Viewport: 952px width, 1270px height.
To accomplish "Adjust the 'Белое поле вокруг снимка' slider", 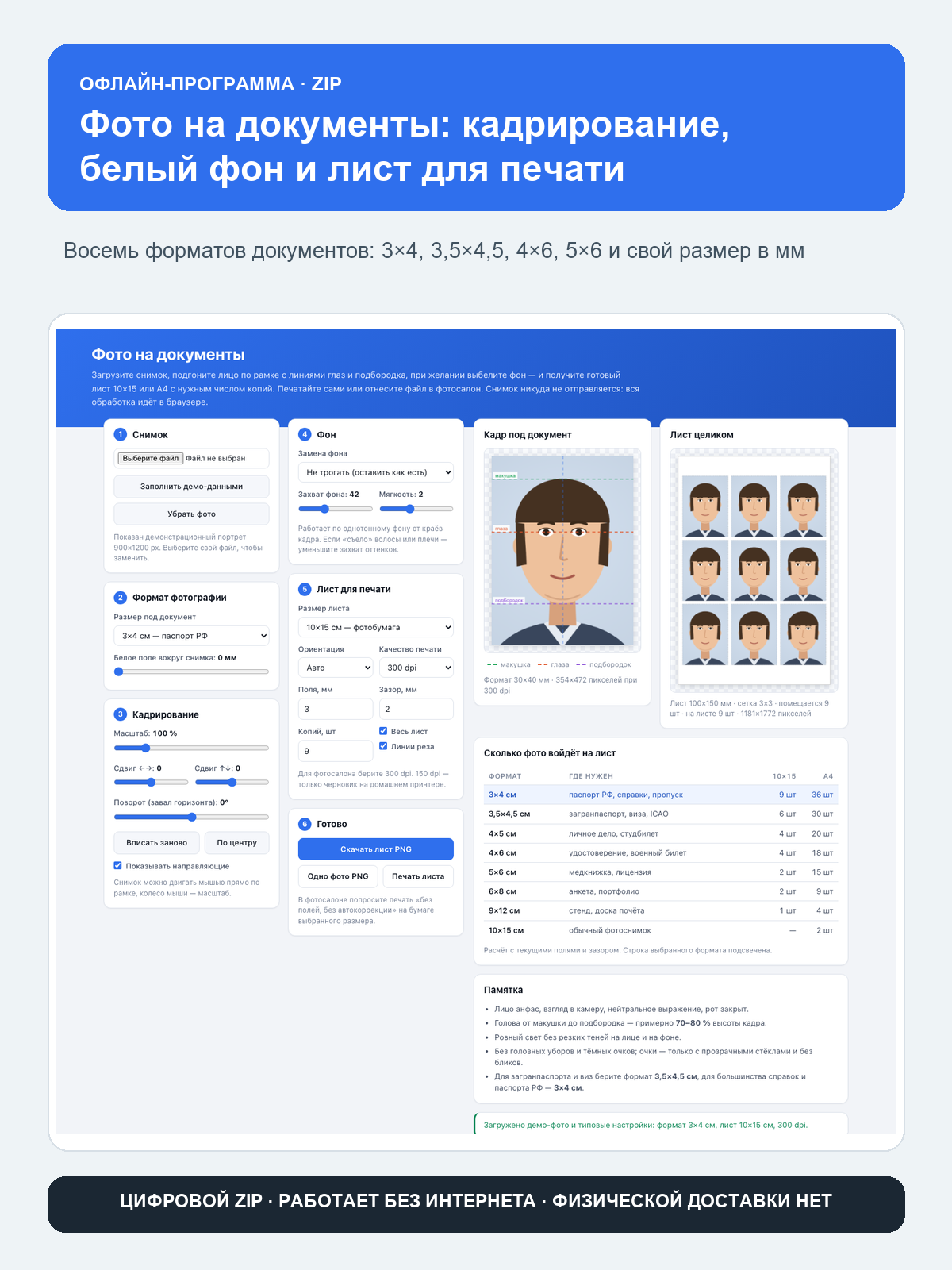I will 191,672.
